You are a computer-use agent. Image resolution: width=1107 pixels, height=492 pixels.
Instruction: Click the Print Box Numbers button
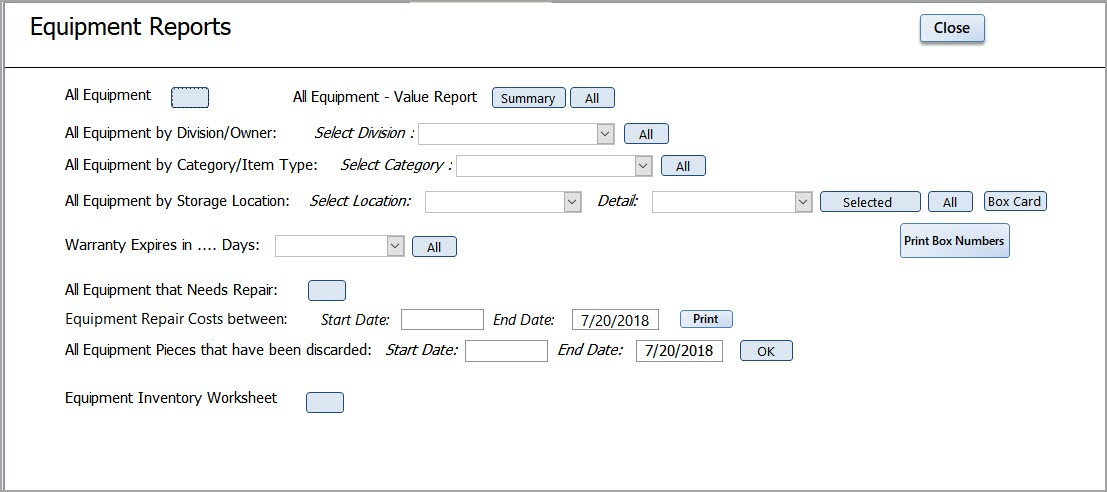coord(954,241)
